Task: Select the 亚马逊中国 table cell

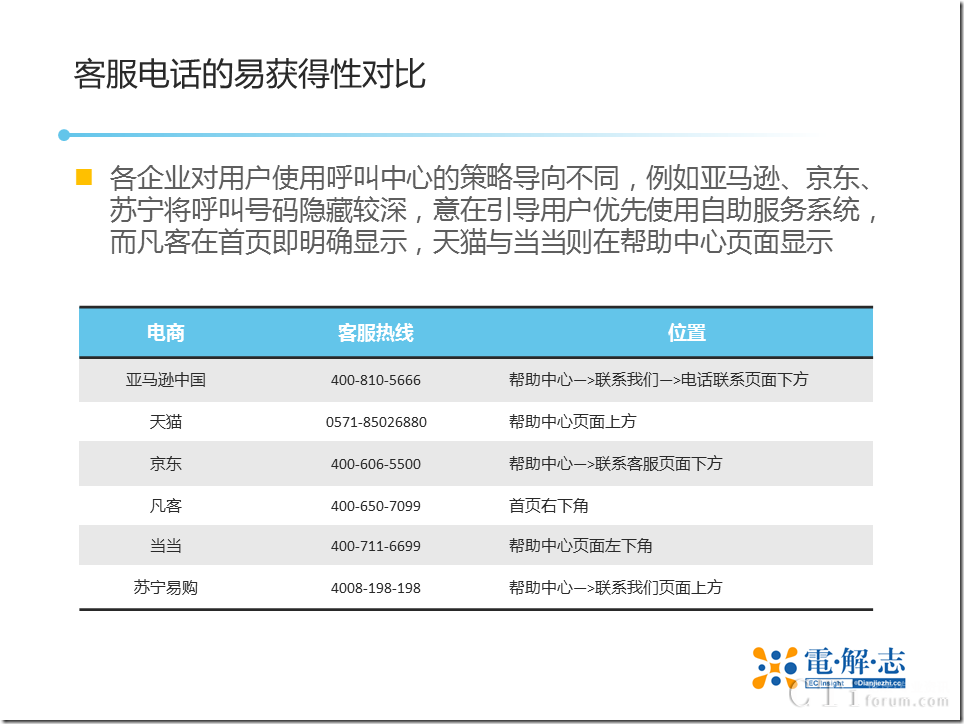Action: point(166,380)
